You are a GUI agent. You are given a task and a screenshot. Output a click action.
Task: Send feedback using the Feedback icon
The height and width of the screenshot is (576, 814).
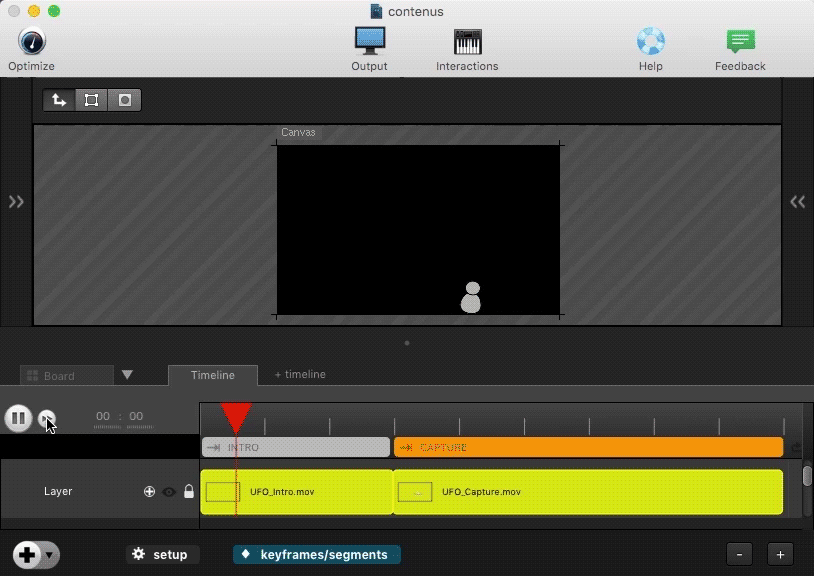[x=740, y=42]
